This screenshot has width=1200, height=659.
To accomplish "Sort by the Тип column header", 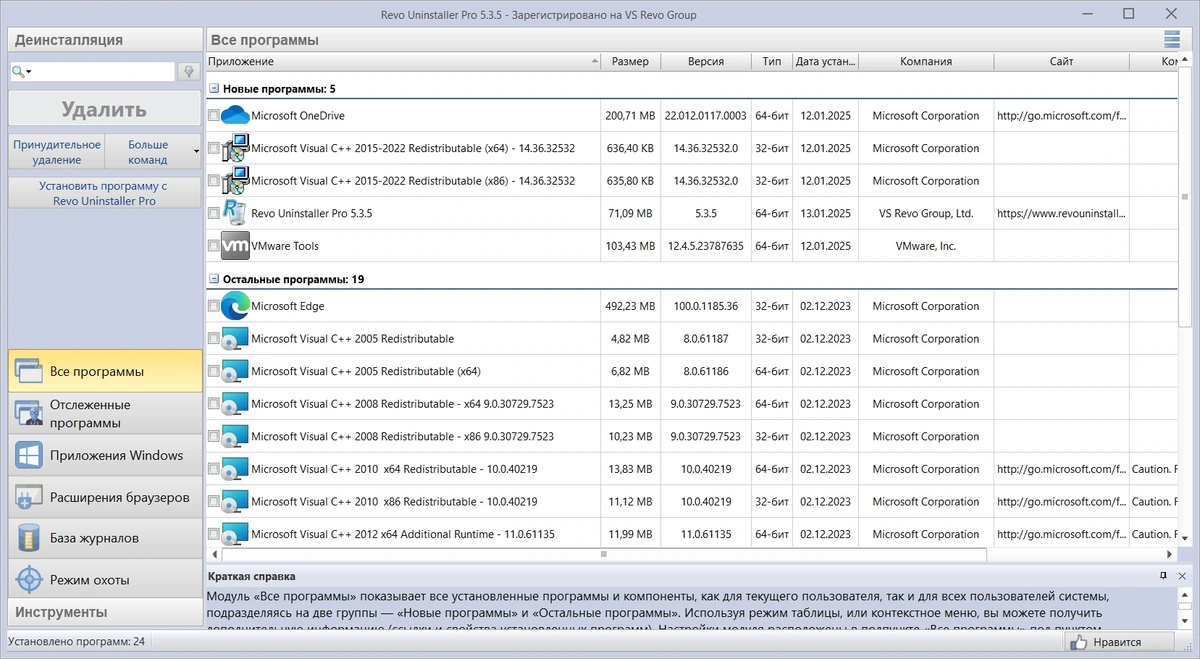I will [x=771, y=61].
